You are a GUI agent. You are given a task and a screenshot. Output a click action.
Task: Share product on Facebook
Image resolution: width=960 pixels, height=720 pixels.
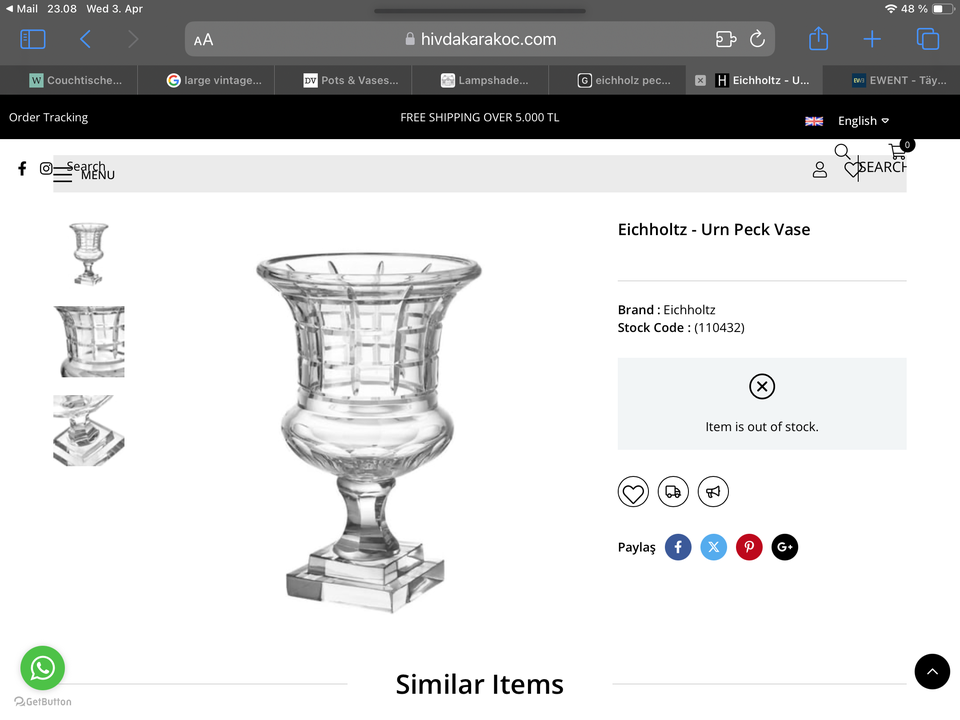[x=678, y=547]
